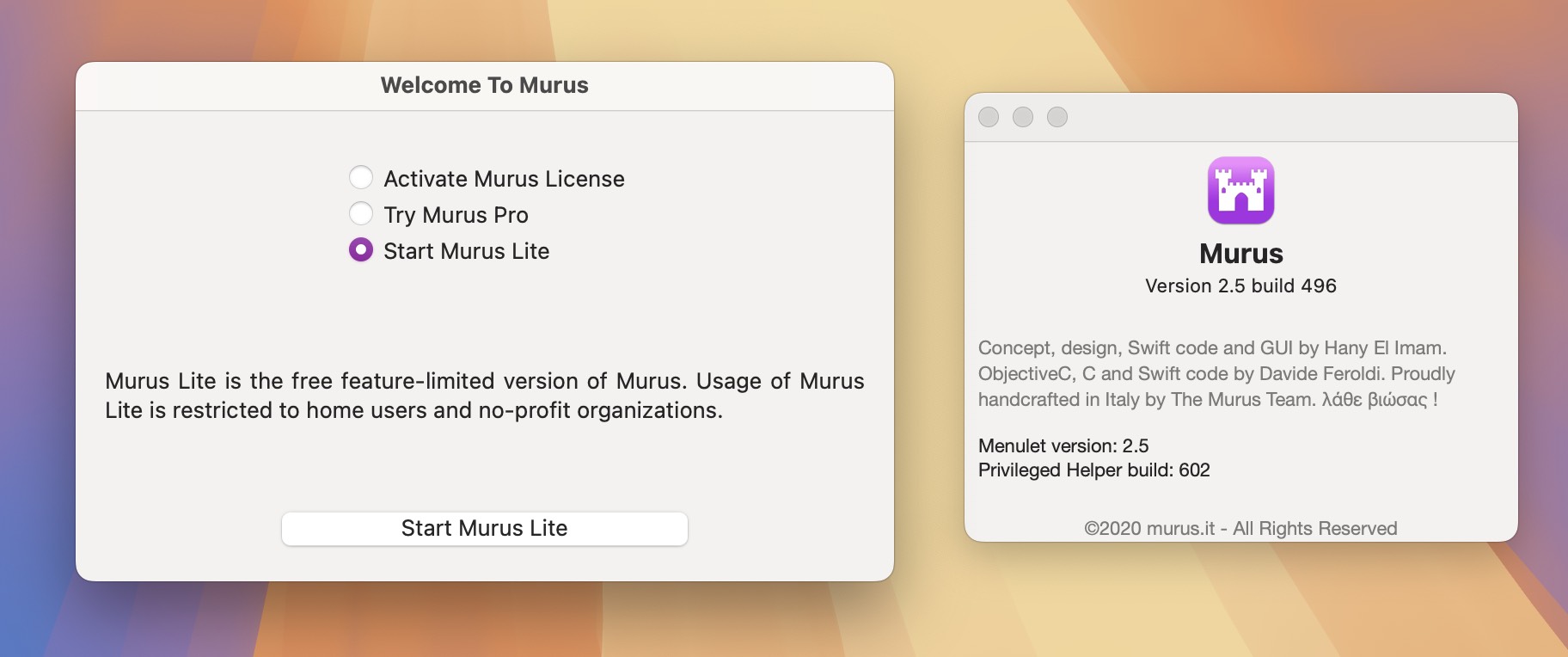Click the "Menulet version: 2.5" line
This screenshot has height=657, width=1568.
(1063, 445)
